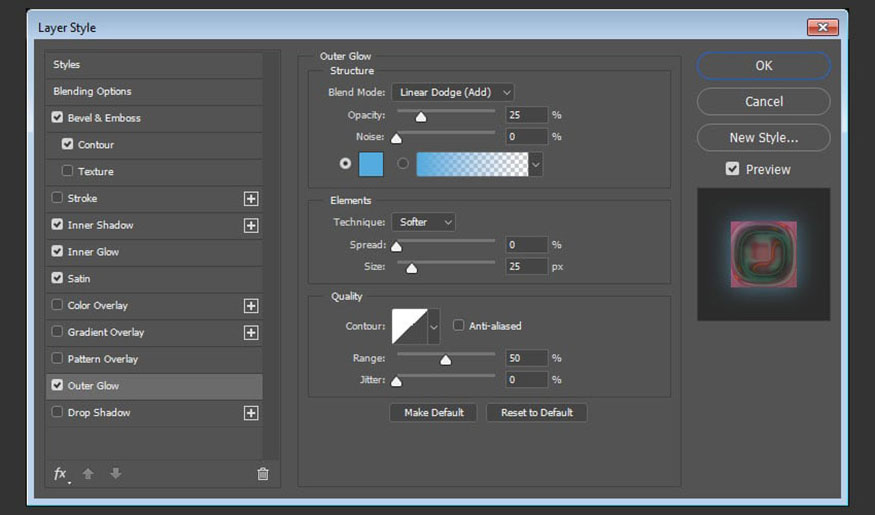Open the fx effects menu icon
The height and width of the screenshot is (515, 875).
pos(61,474)
